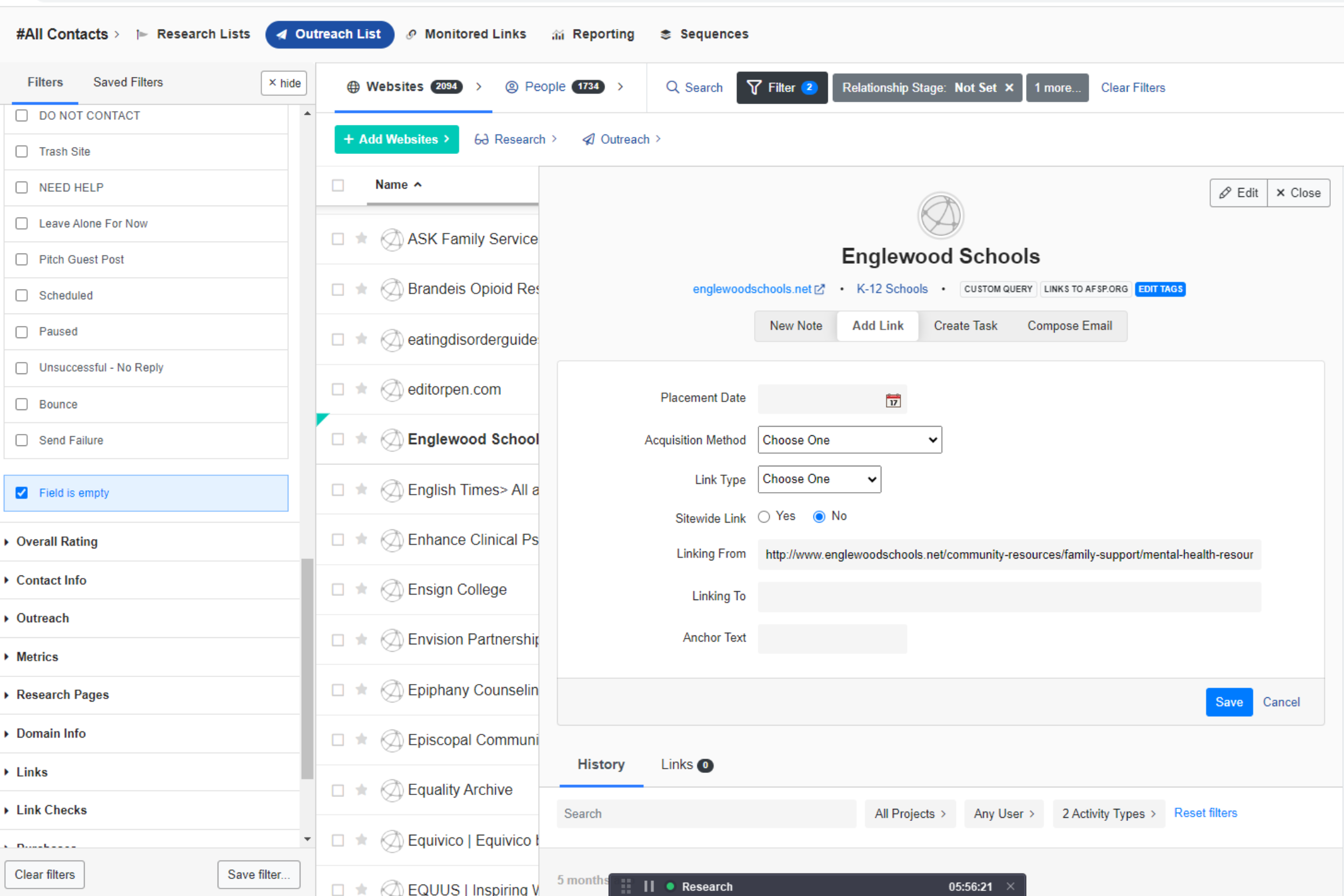The image size is (1344, 896).
Task: Remove the Relationship Stage filter chip
Action: click(1009, 88)
